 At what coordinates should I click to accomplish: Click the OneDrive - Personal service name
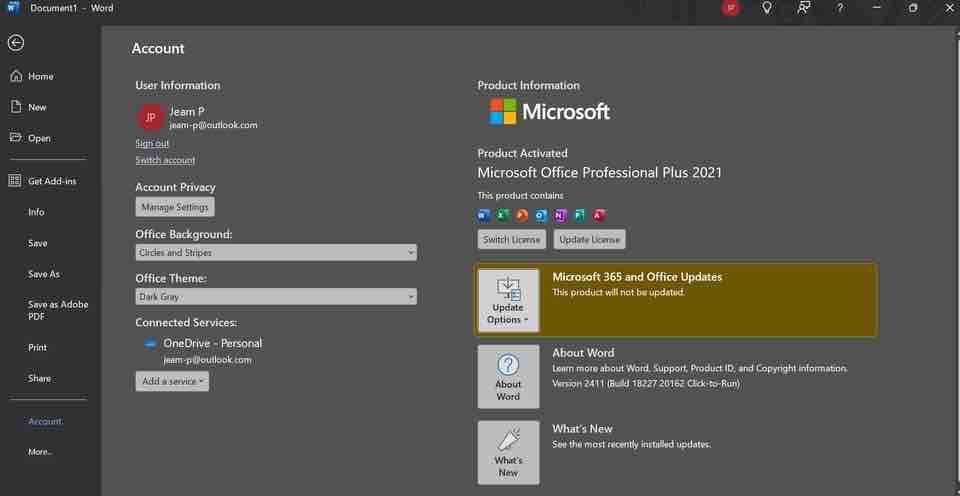pos(212,344)
